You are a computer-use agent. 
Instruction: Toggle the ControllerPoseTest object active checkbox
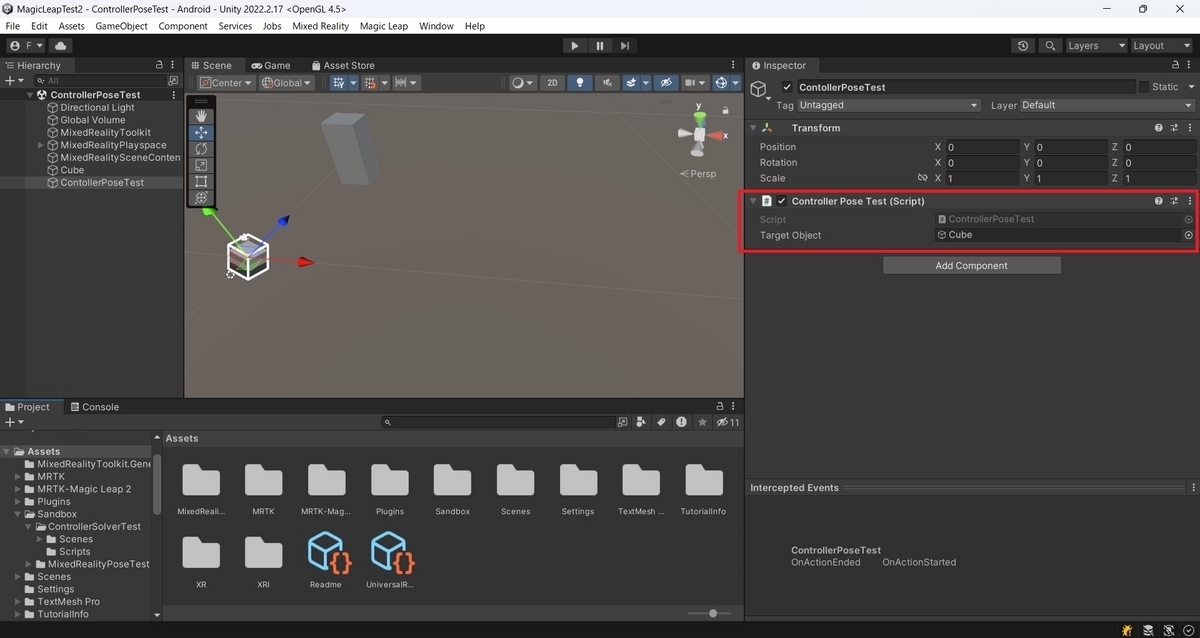(787, 87)
